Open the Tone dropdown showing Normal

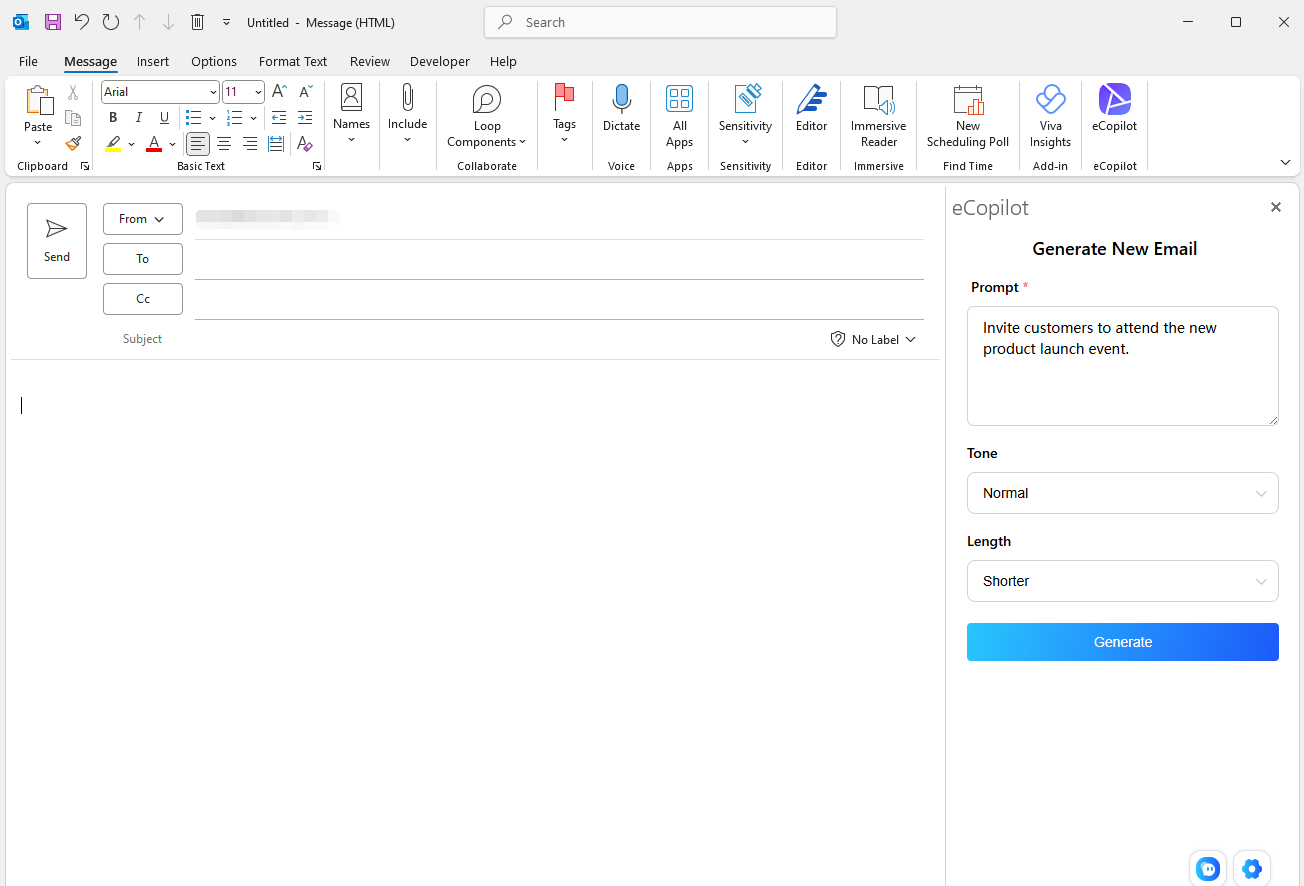(x=1122, y=493)
